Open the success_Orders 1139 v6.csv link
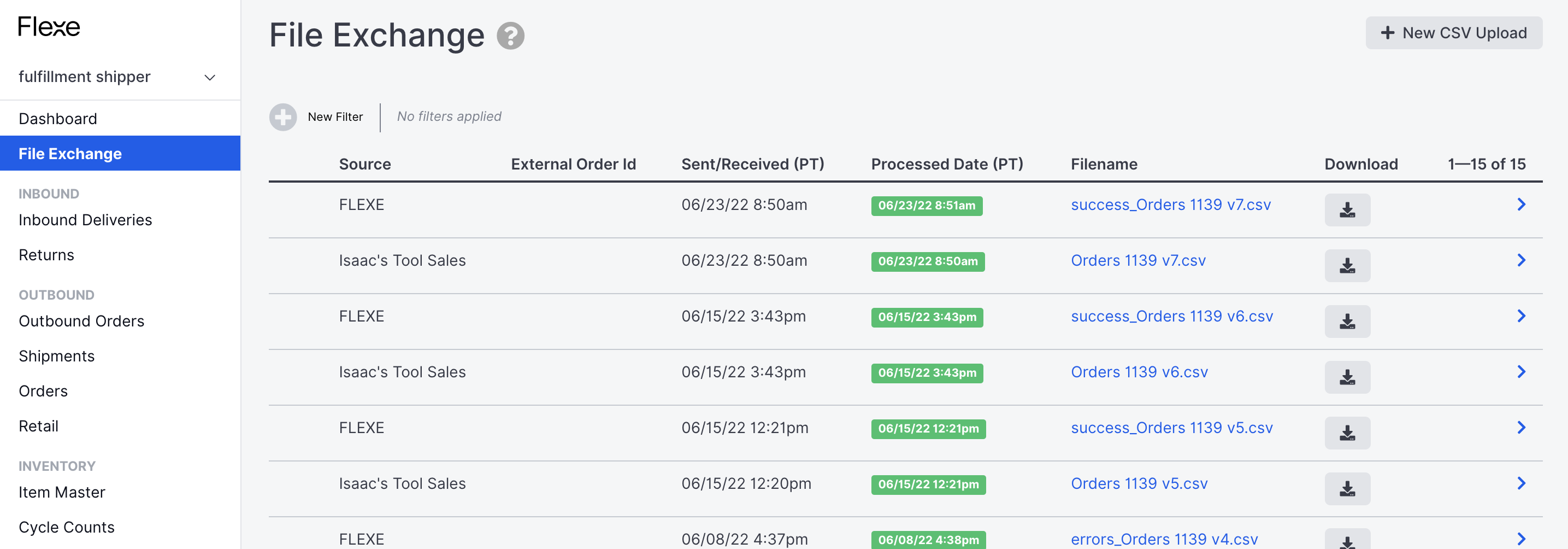Screen dimensions: 1568x549 pyautogui.click(x=1172, y=316)
